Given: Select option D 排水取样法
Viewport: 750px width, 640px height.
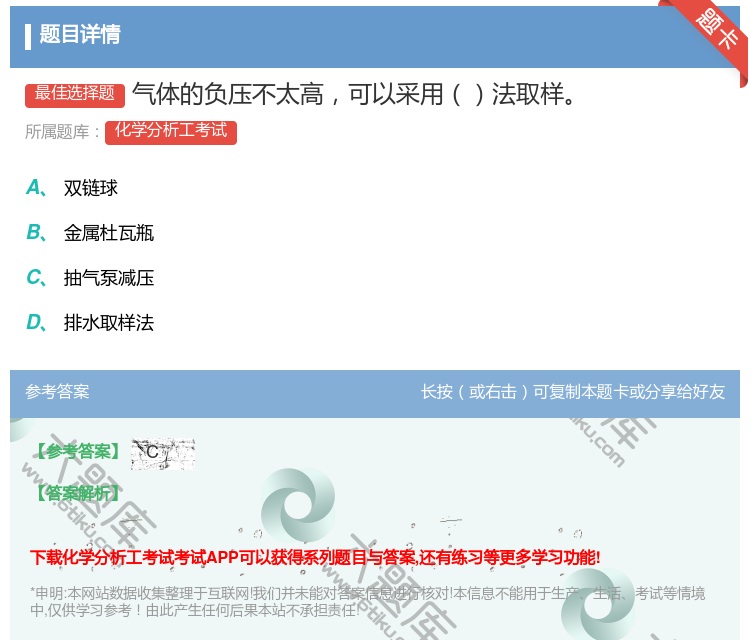Looking at the screenshot, I should click(x=109, y=323).
